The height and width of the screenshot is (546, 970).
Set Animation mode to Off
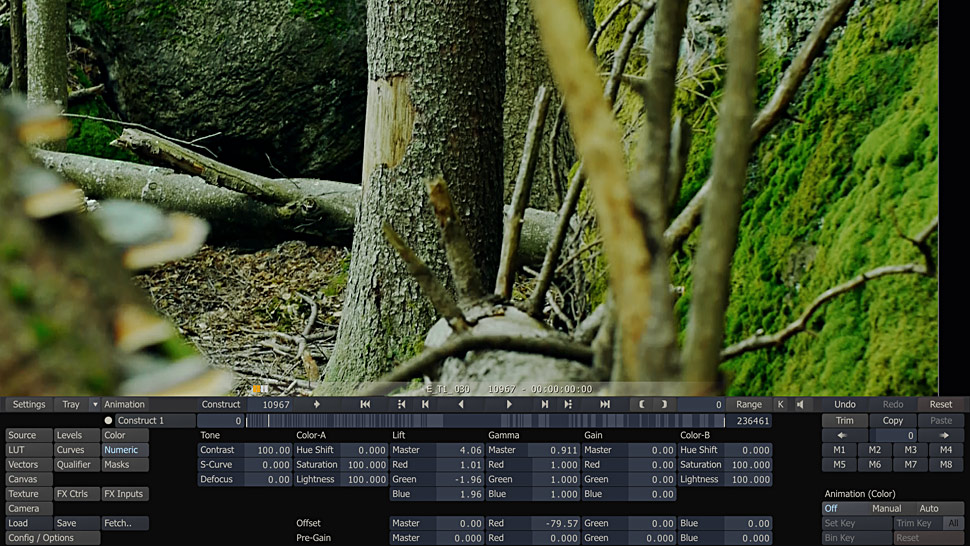tap(832, 509)
